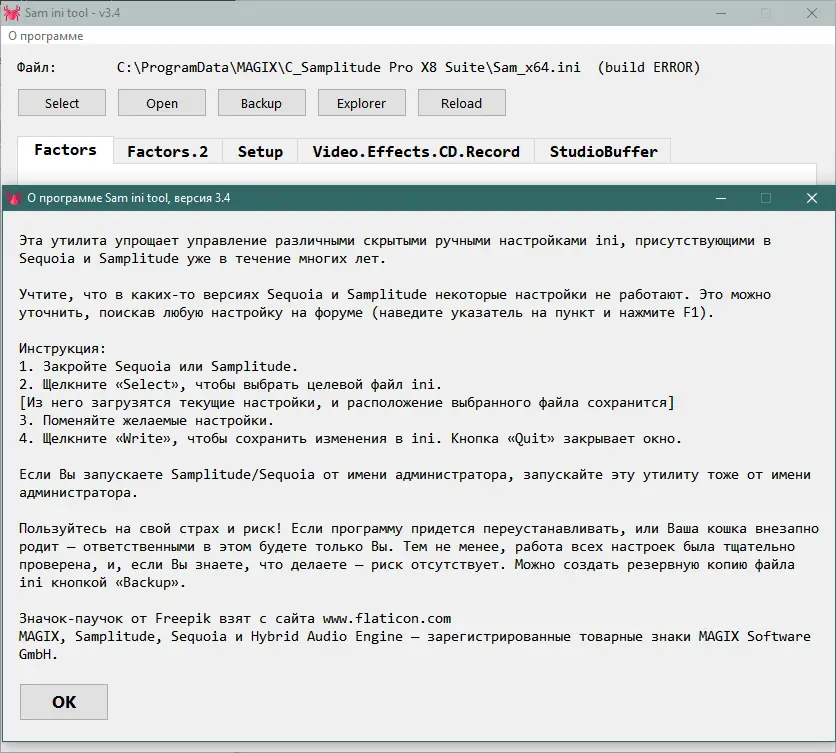This screenshot has width=836, height=753.
Task: Open the StudioBuffer tab
Action: pos(603,151)
